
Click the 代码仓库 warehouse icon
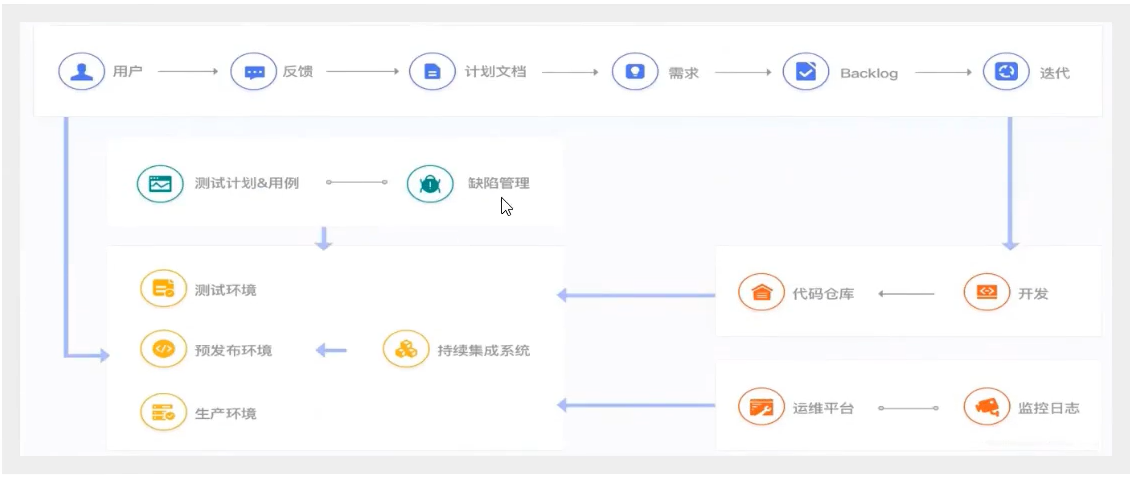761,293
